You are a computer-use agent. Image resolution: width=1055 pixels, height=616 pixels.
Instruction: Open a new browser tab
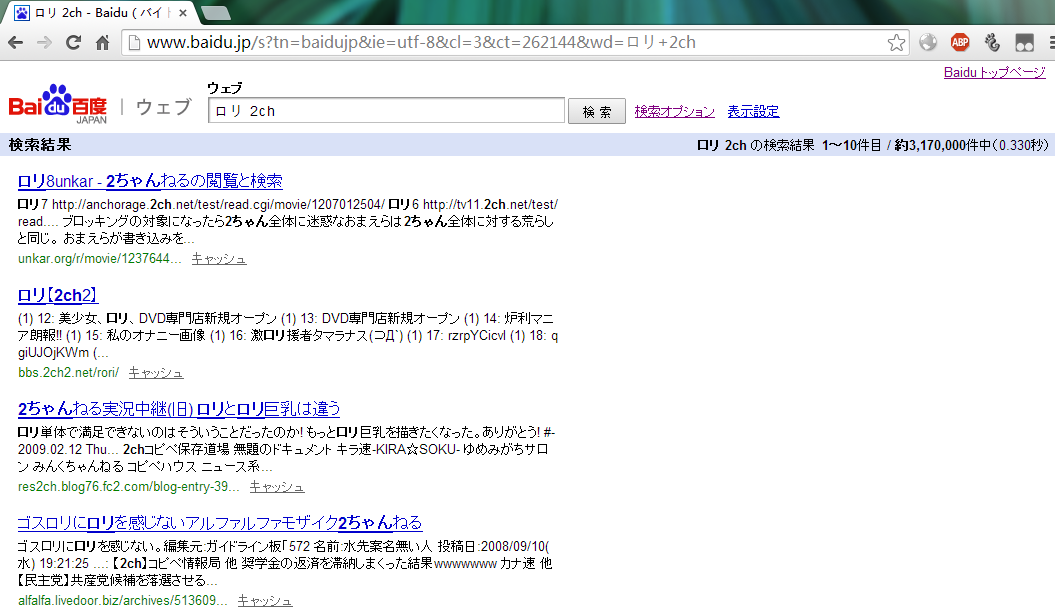pyautogui.click(x=216, y=13)
